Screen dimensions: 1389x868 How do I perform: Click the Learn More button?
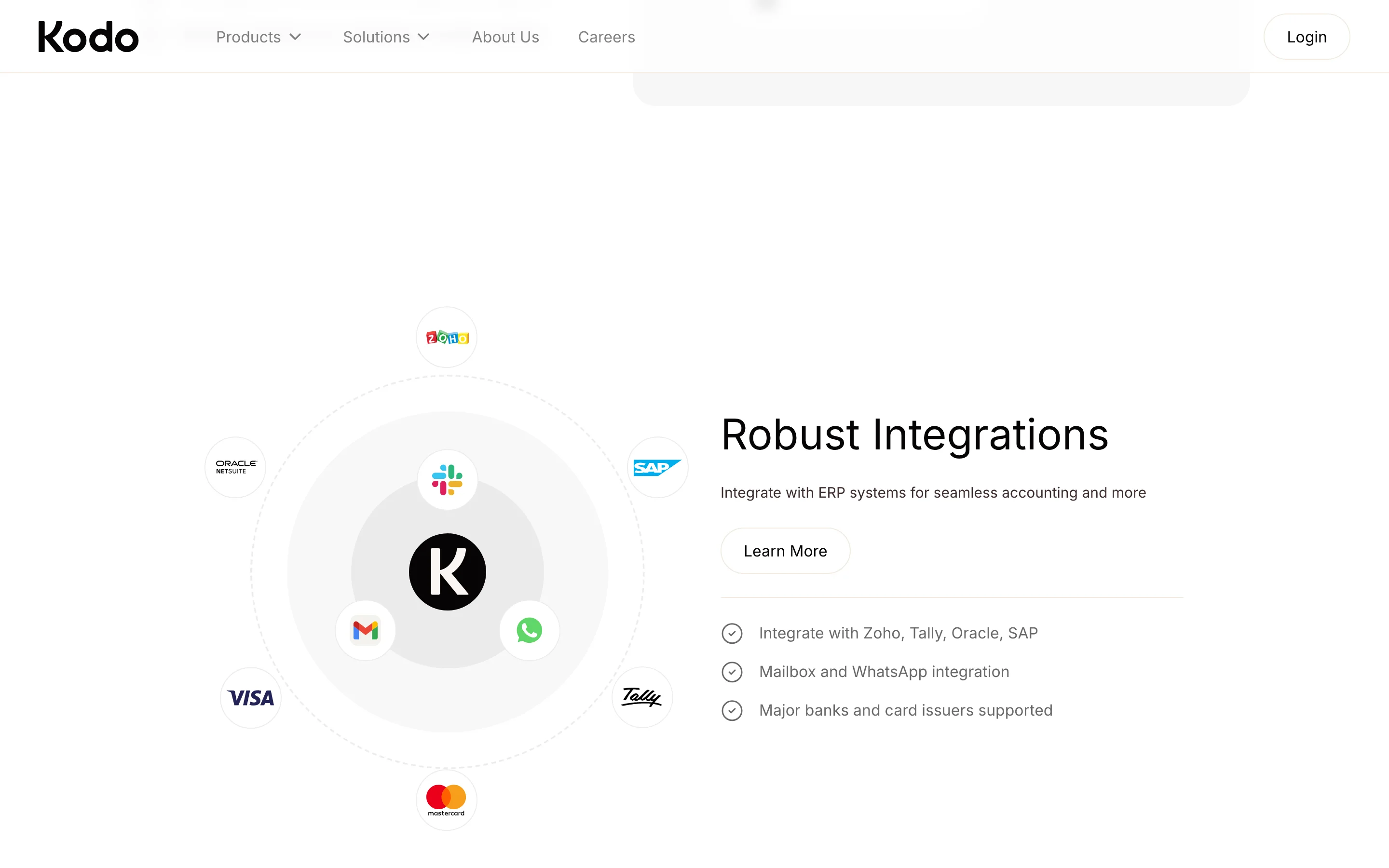(785, 551)
